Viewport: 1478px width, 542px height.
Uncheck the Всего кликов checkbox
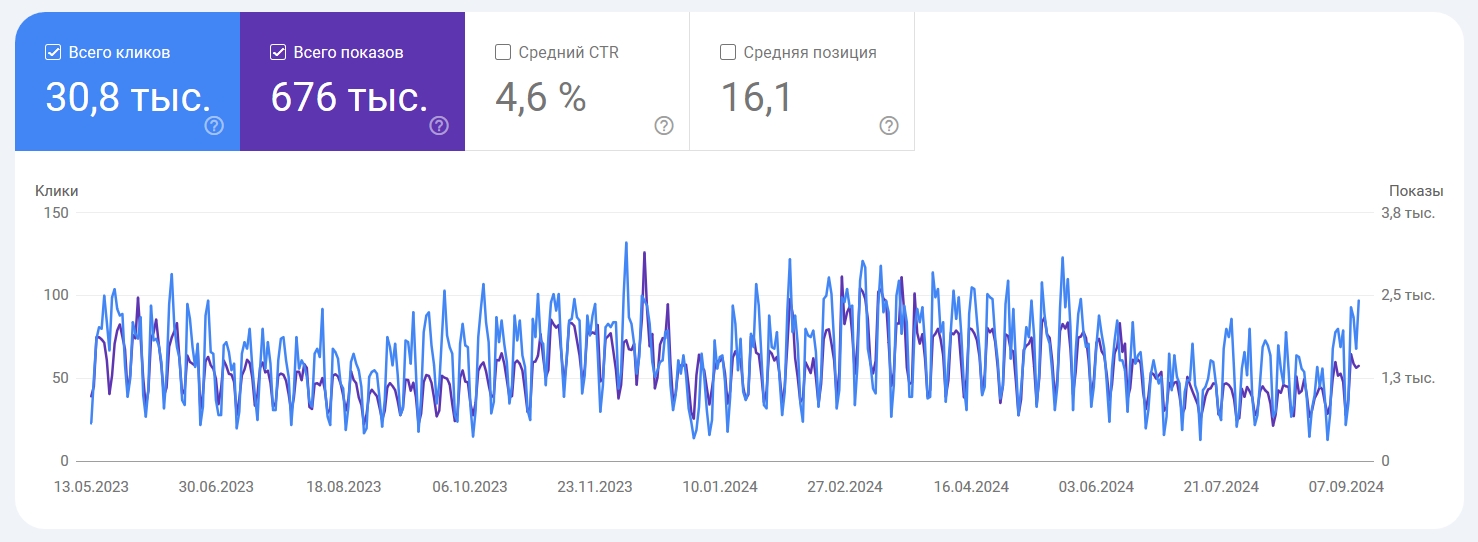[x=54, y=53]
